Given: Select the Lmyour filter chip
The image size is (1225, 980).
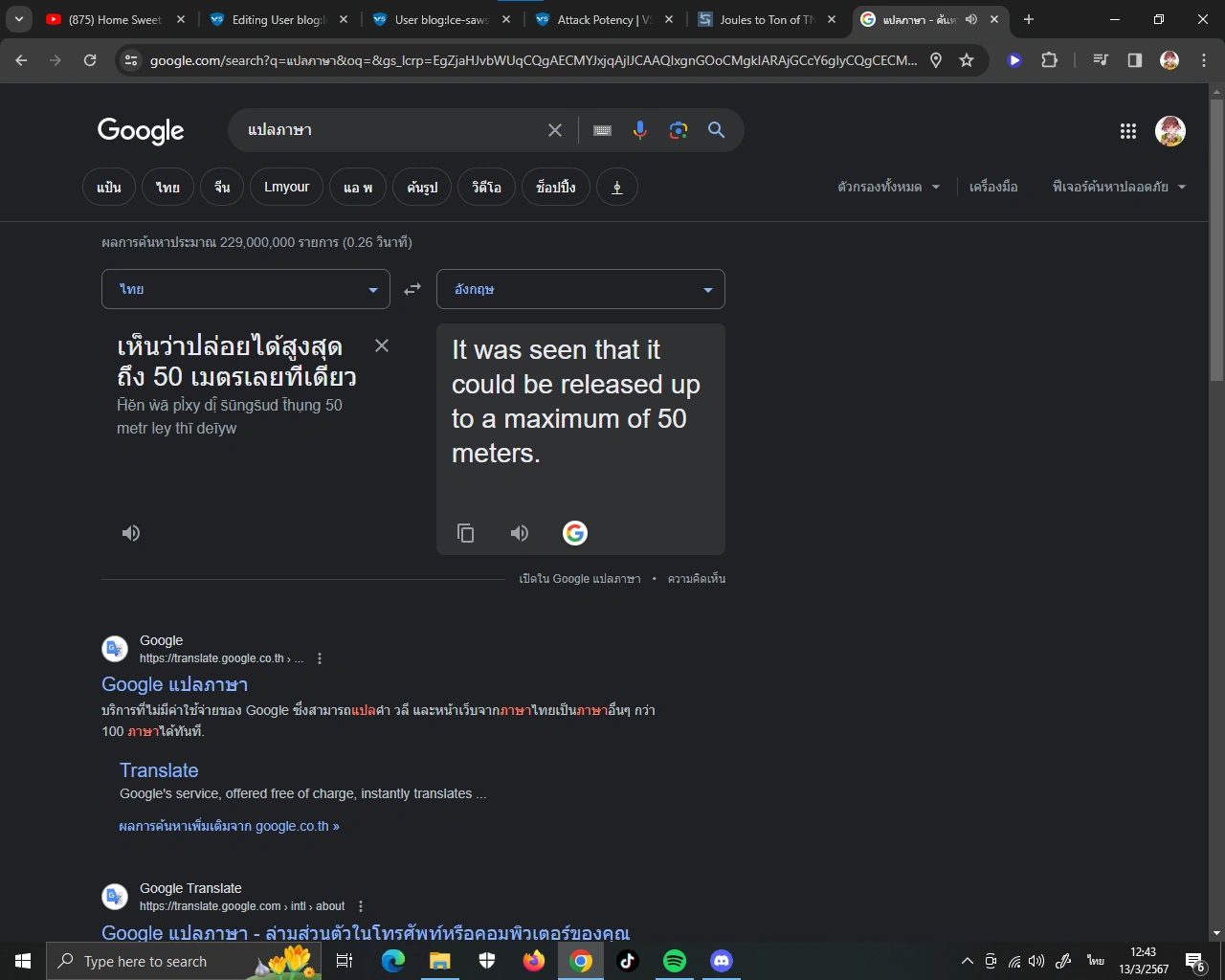Looking at the screenshot, I should [286, 188].
